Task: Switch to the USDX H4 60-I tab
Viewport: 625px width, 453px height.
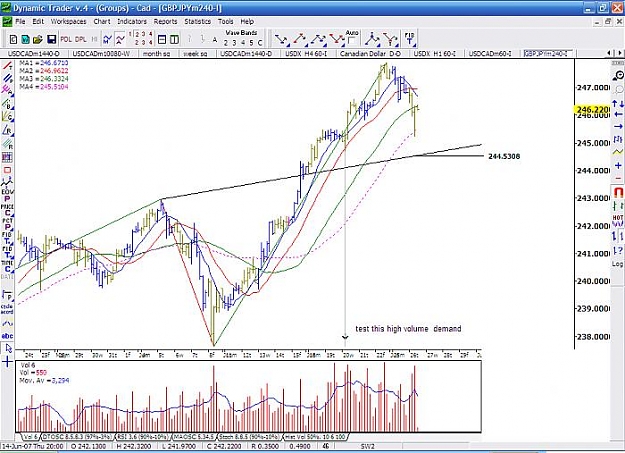Action: coord(307,53)
